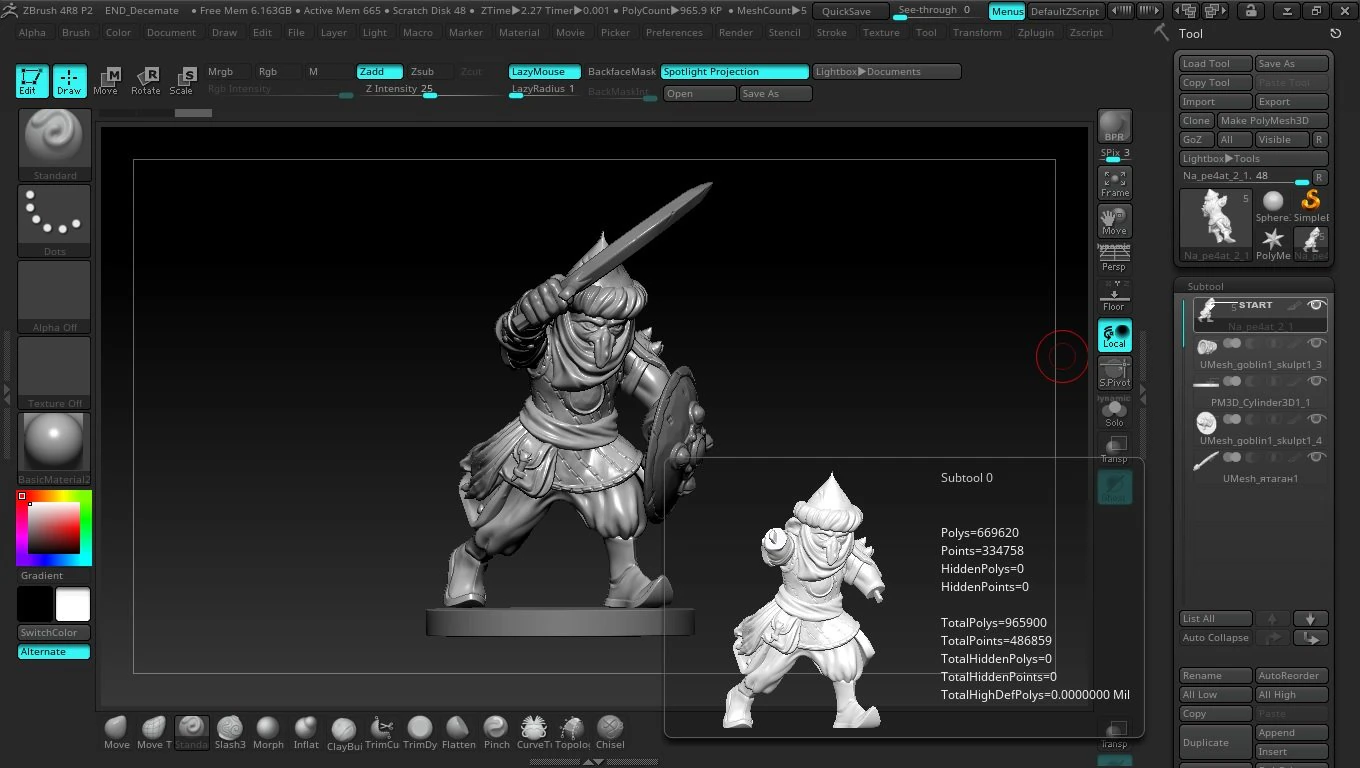Image resolution: width=1360 pixels, height=768 pixels.
Task: Select the ClayBuildup brush
Action: (344, 733)
